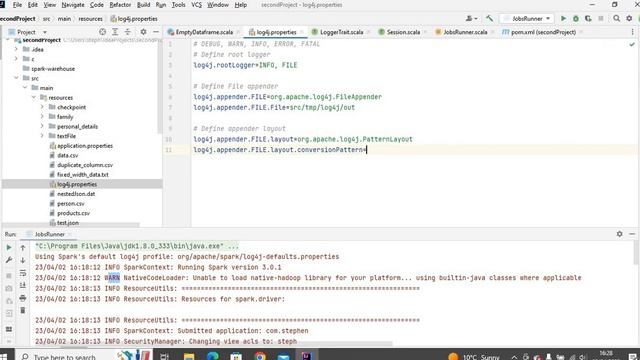Select person.csv file
This screenshot has width=640, height=360.
(71, 203)
